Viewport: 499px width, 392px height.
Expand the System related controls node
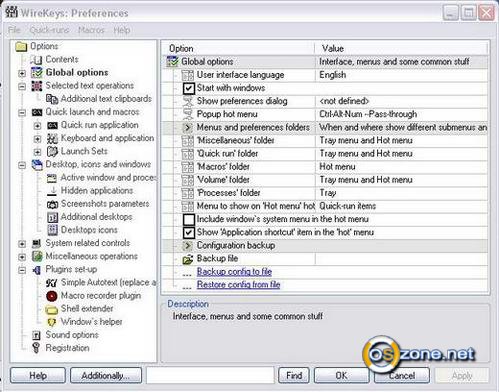[x=22, y=244]
